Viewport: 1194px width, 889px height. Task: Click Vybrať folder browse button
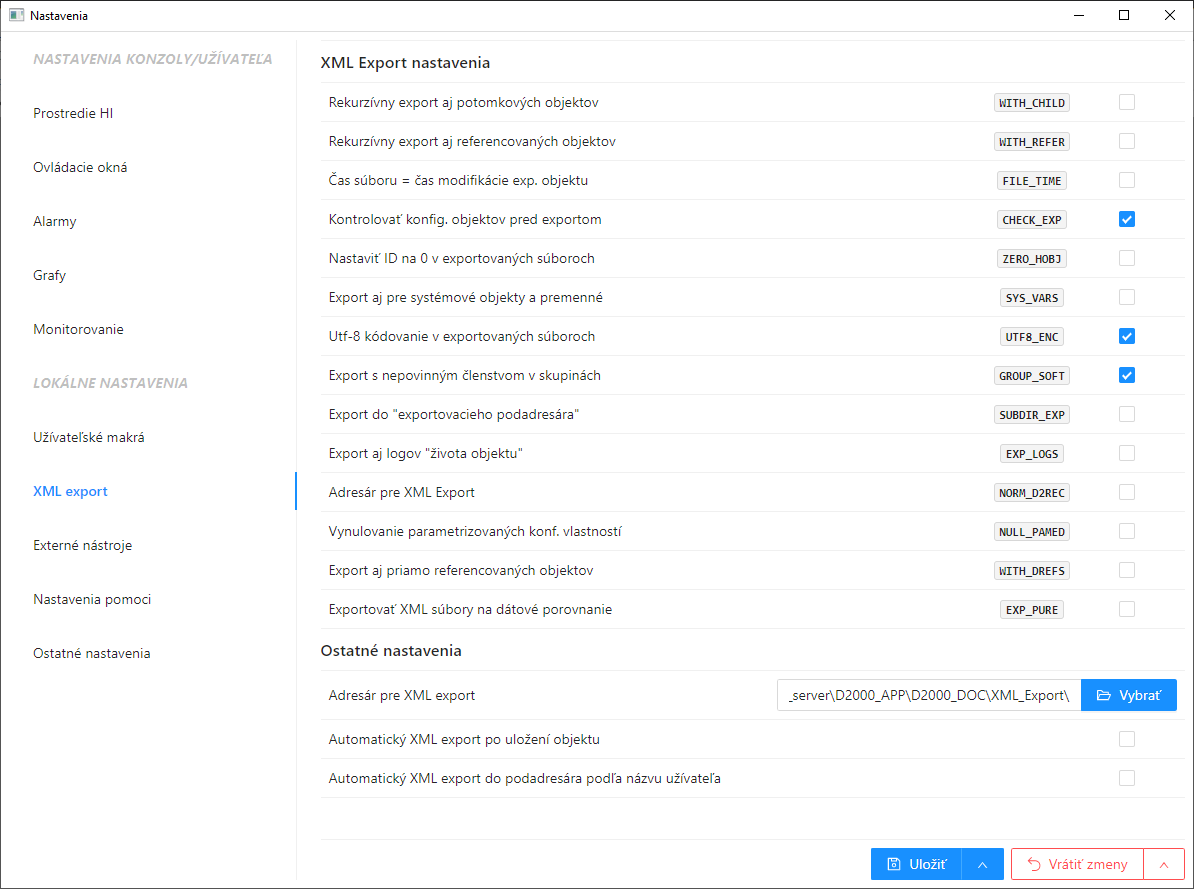click(x=1128, y=695)
